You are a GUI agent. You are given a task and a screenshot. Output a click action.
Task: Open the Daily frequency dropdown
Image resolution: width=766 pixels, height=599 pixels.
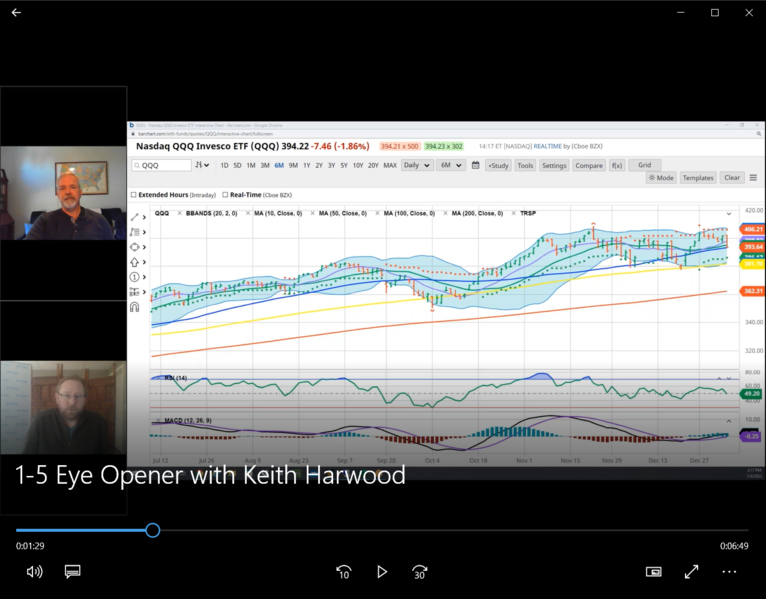416,165
